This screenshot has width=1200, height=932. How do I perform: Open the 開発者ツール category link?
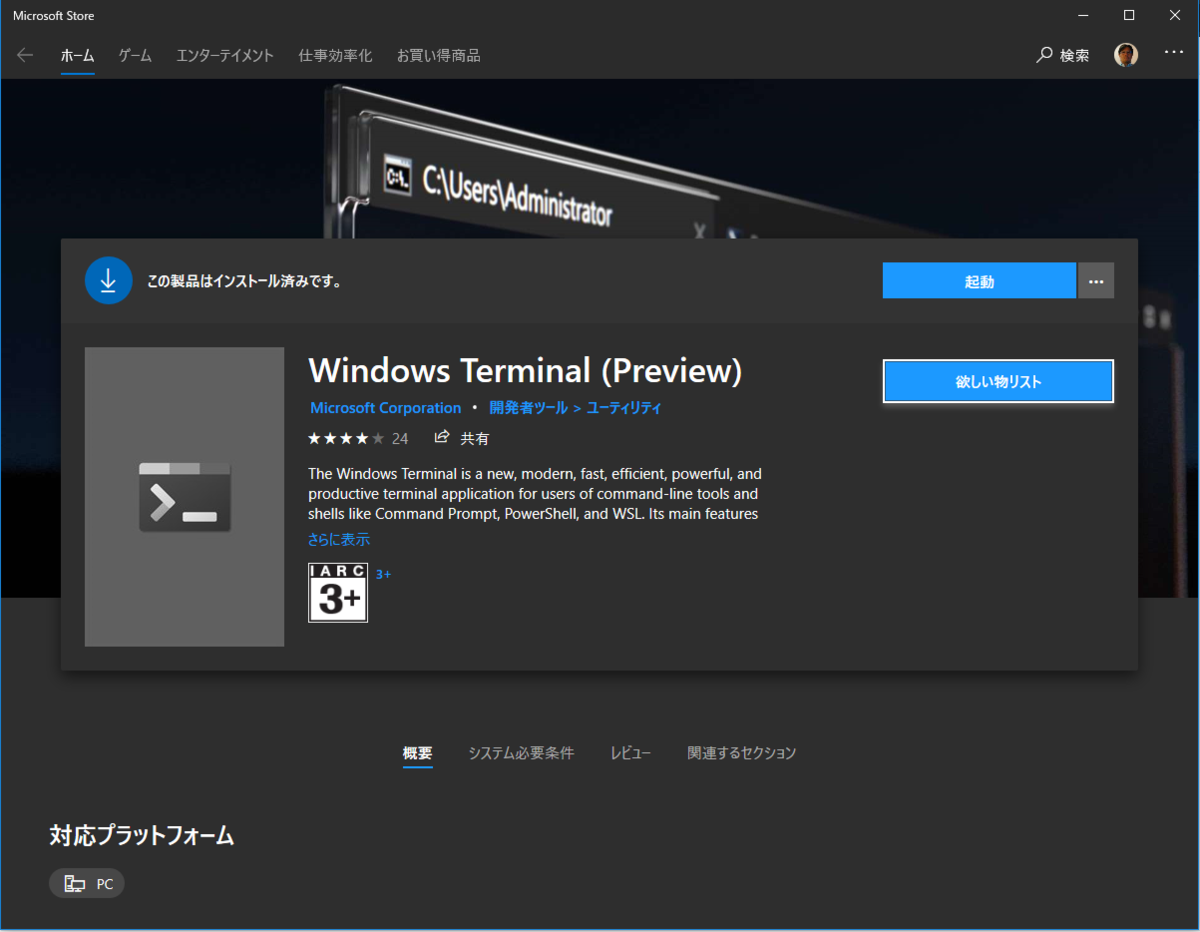click(528, 408)
